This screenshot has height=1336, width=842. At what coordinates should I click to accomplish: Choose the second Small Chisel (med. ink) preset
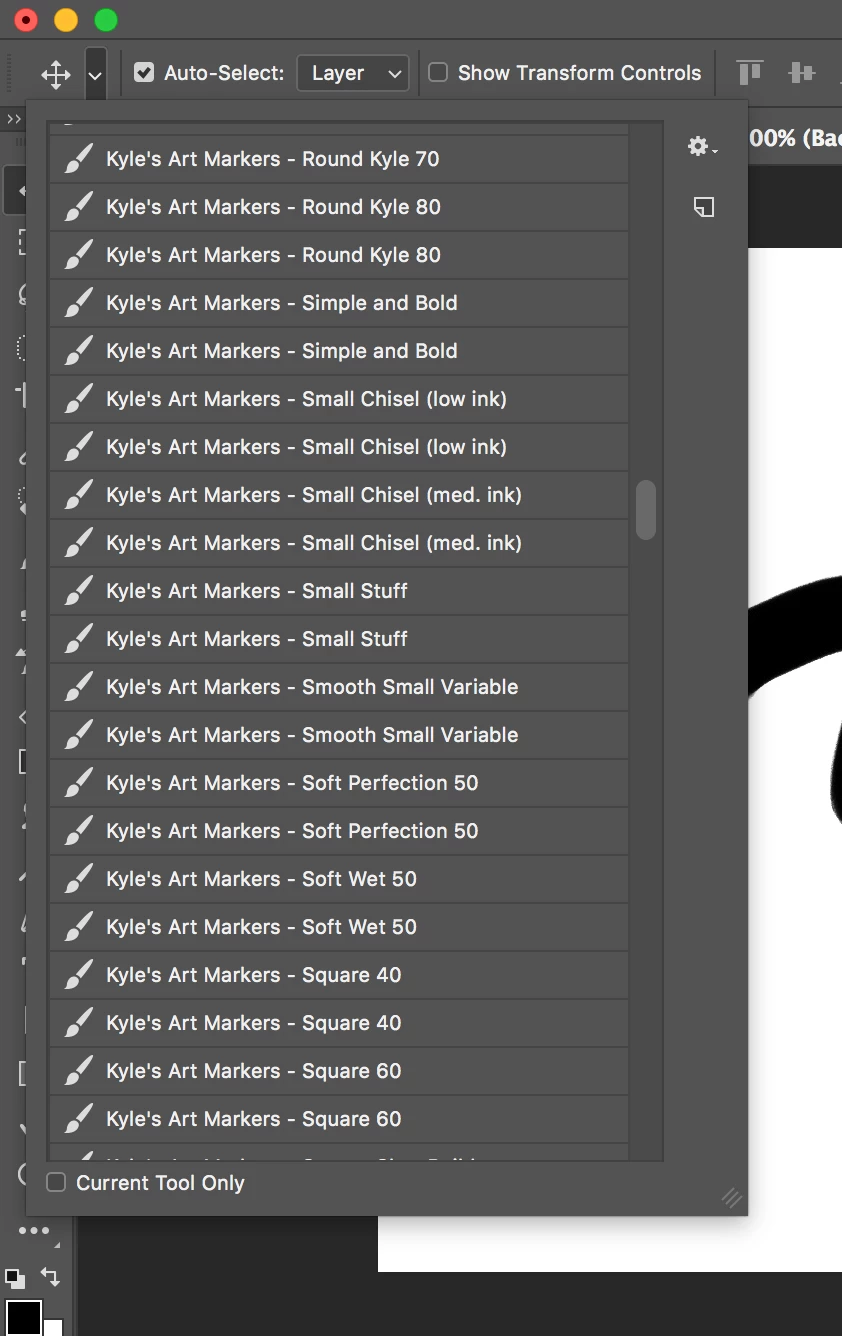coord(339,543)
